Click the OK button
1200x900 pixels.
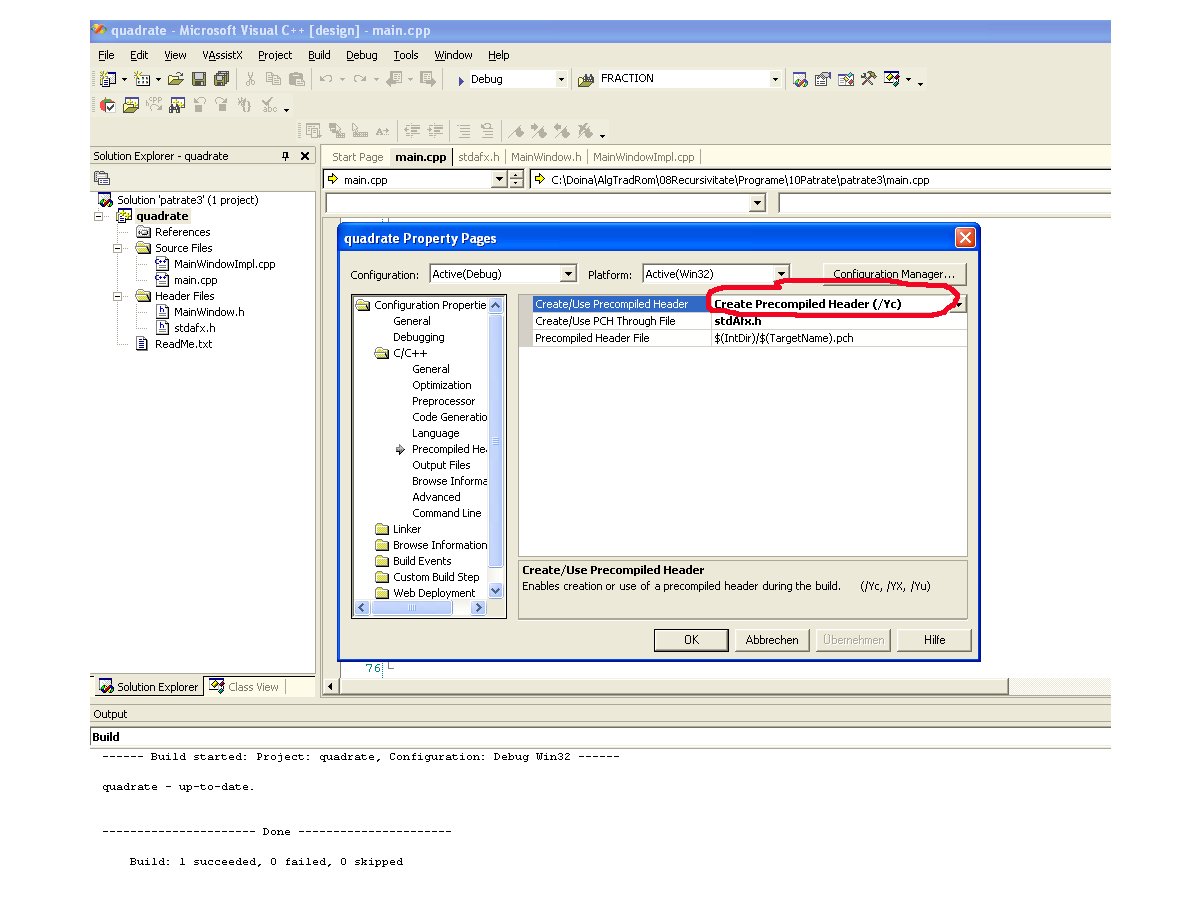pos(691,640)
